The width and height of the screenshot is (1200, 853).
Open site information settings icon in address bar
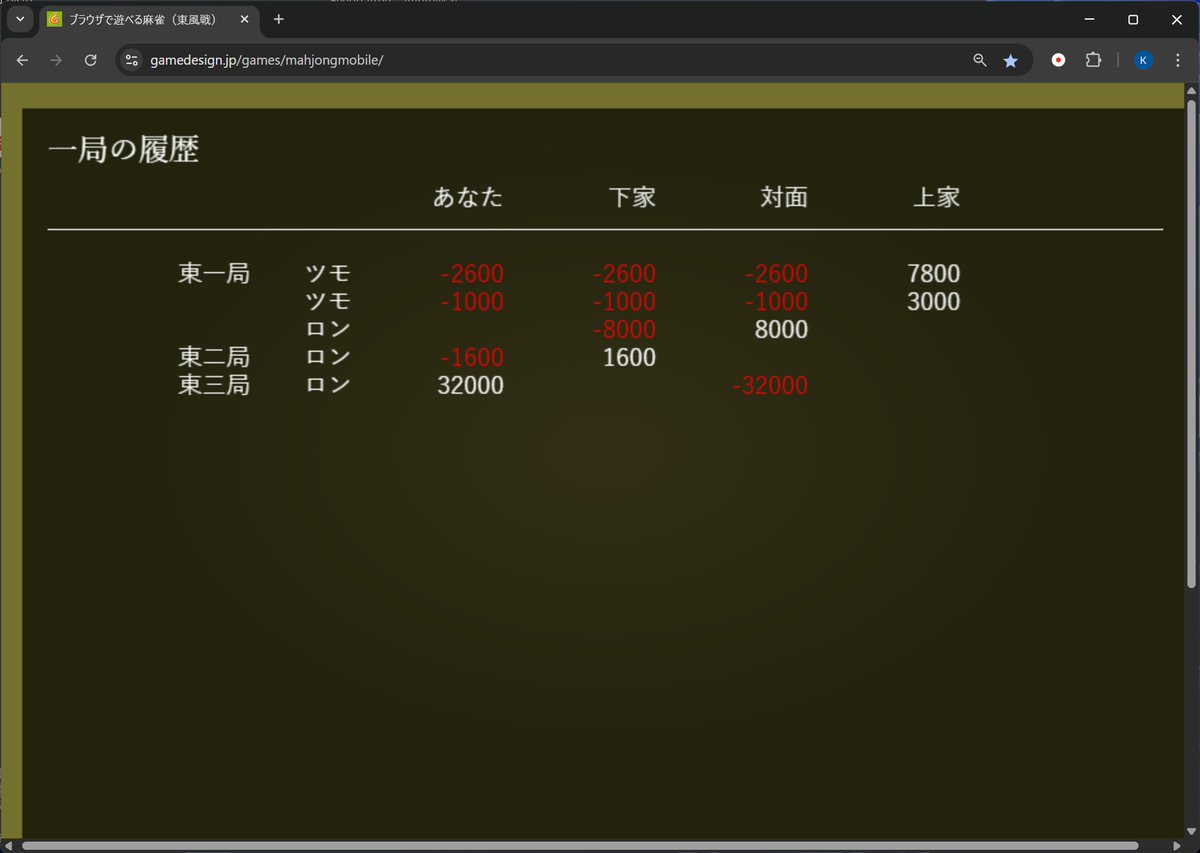tap(131, 60)
